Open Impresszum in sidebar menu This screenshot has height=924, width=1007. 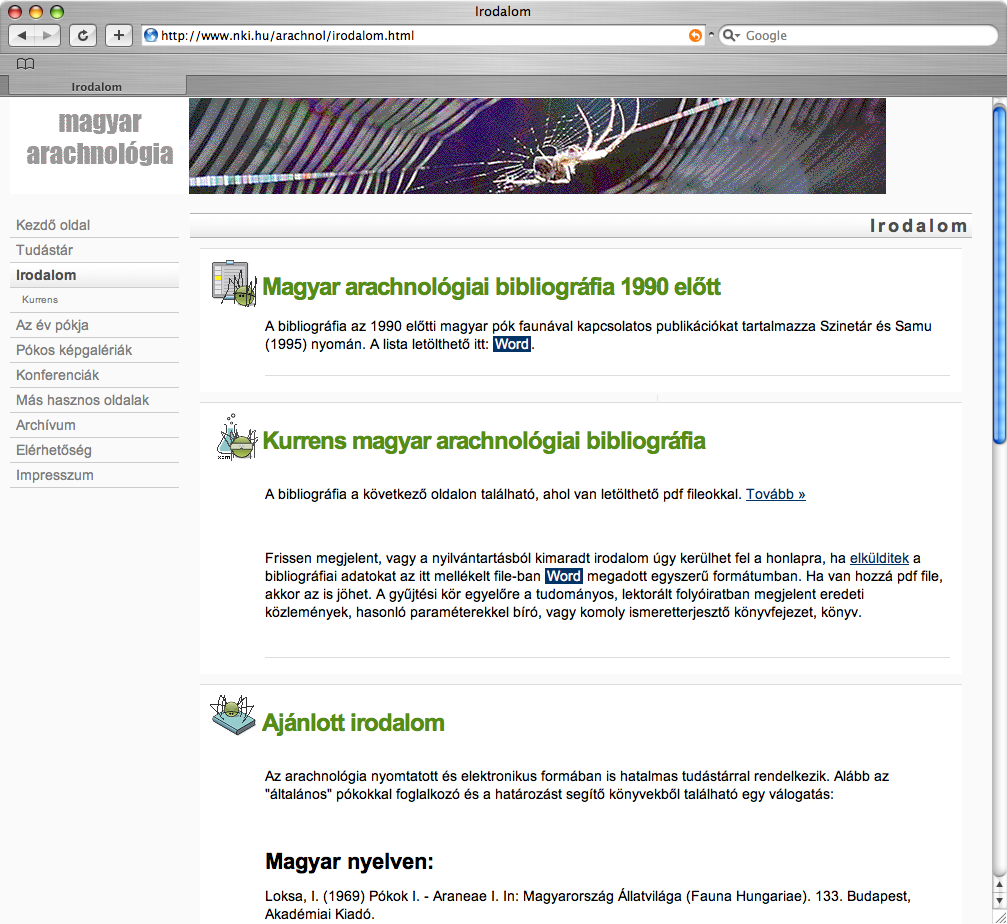coord(55,476)
